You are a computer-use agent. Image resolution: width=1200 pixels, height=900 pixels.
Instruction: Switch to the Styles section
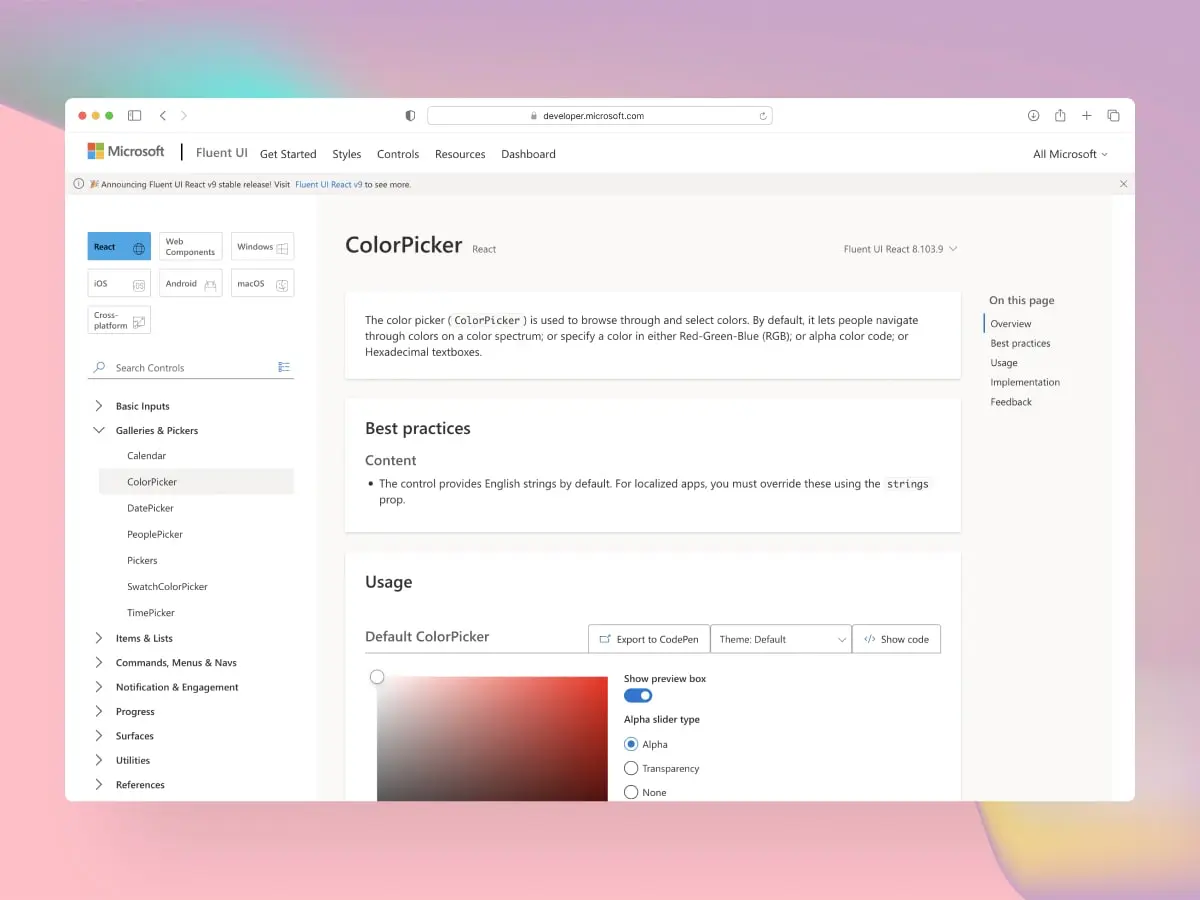click(x=346, y=154)
